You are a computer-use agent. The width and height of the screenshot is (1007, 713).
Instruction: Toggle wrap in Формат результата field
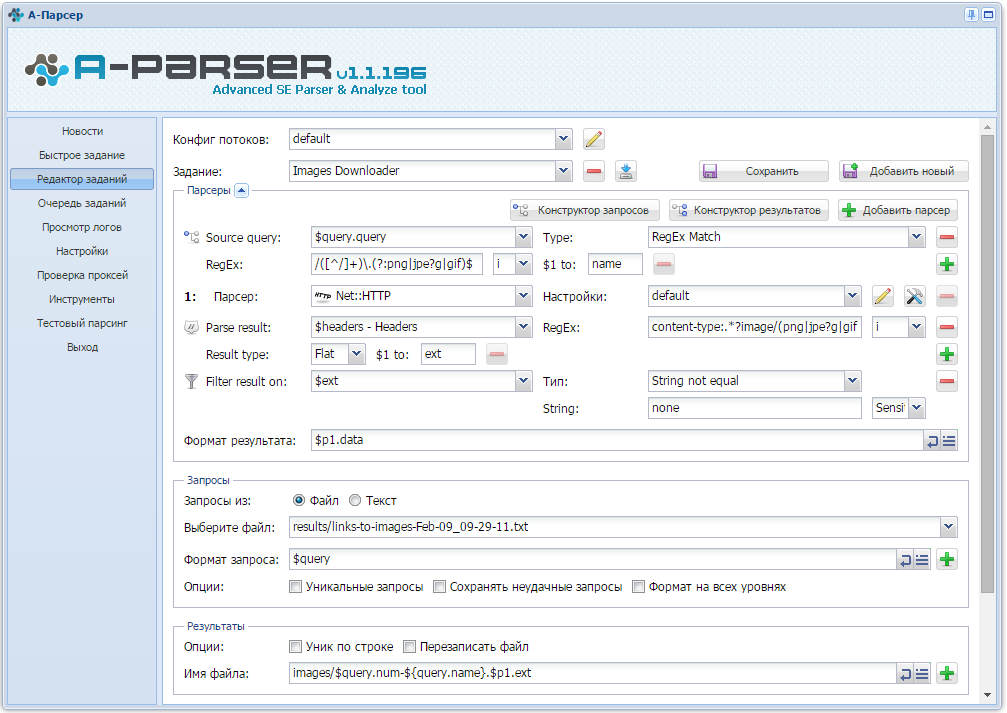933,441
